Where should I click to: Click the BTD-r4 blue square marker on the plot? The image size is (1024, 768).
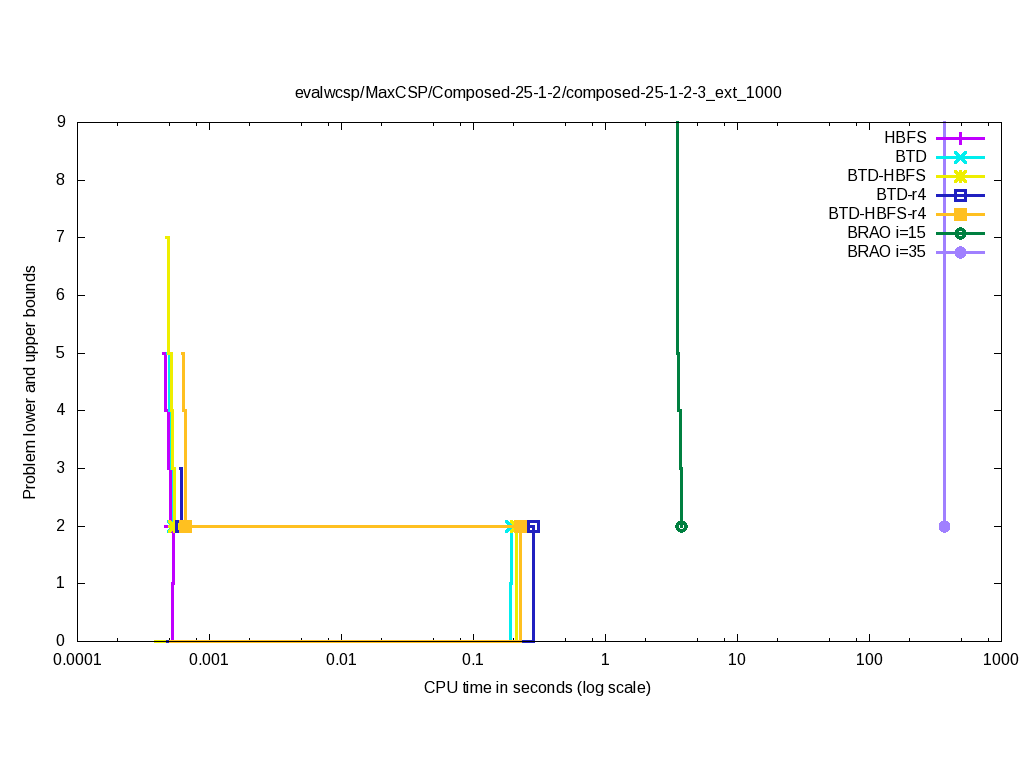[533, 526]
